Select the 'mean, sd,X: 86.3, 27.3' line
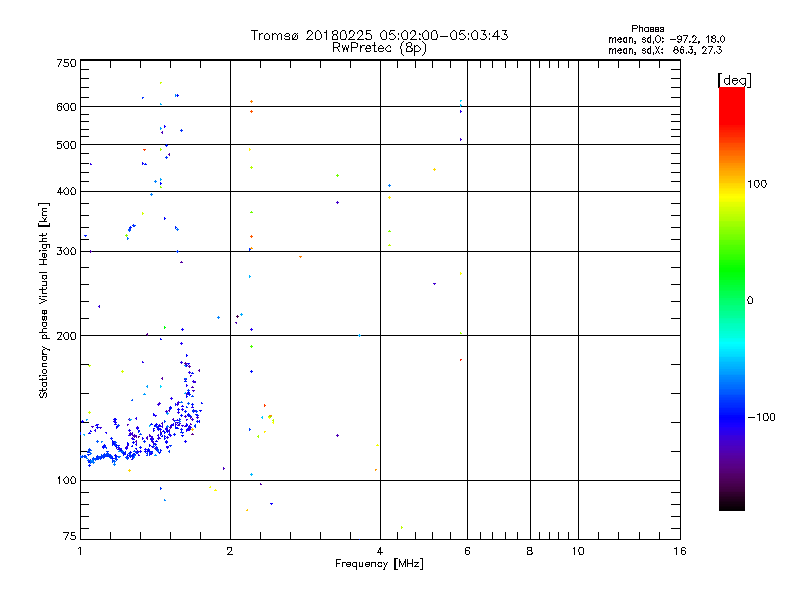800x600 pixels. coord(665,51)
